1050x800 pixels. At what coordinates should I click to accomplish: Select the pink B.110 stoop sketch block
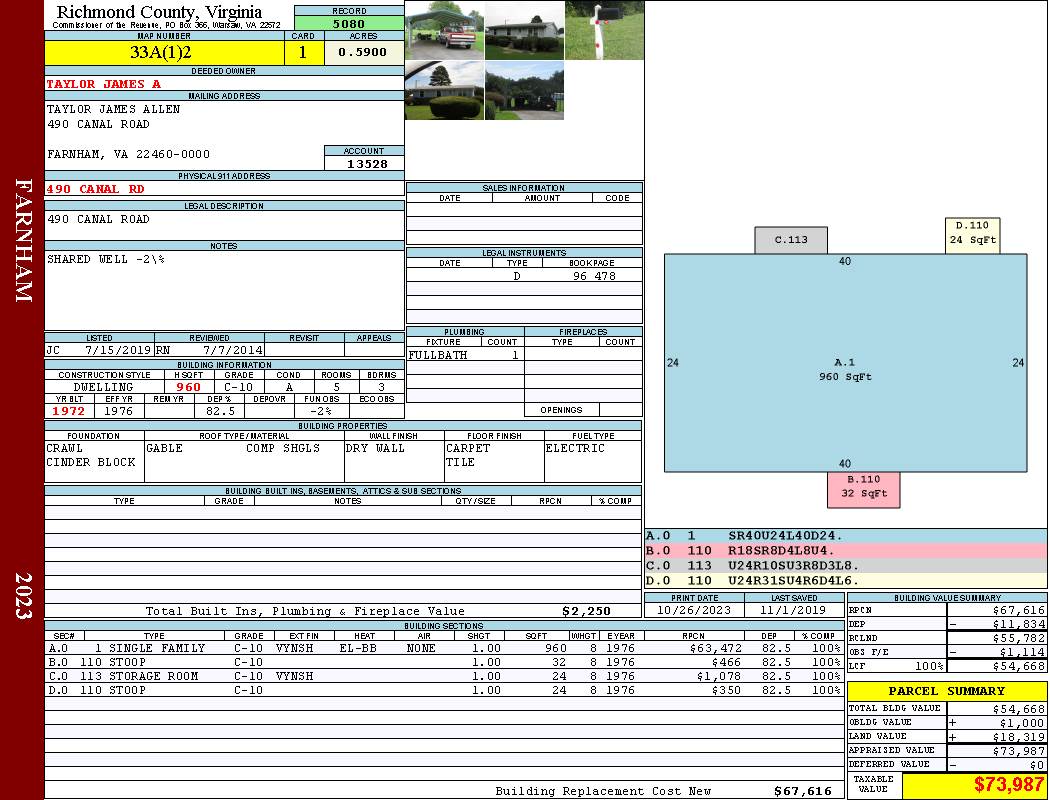point(863,487)
